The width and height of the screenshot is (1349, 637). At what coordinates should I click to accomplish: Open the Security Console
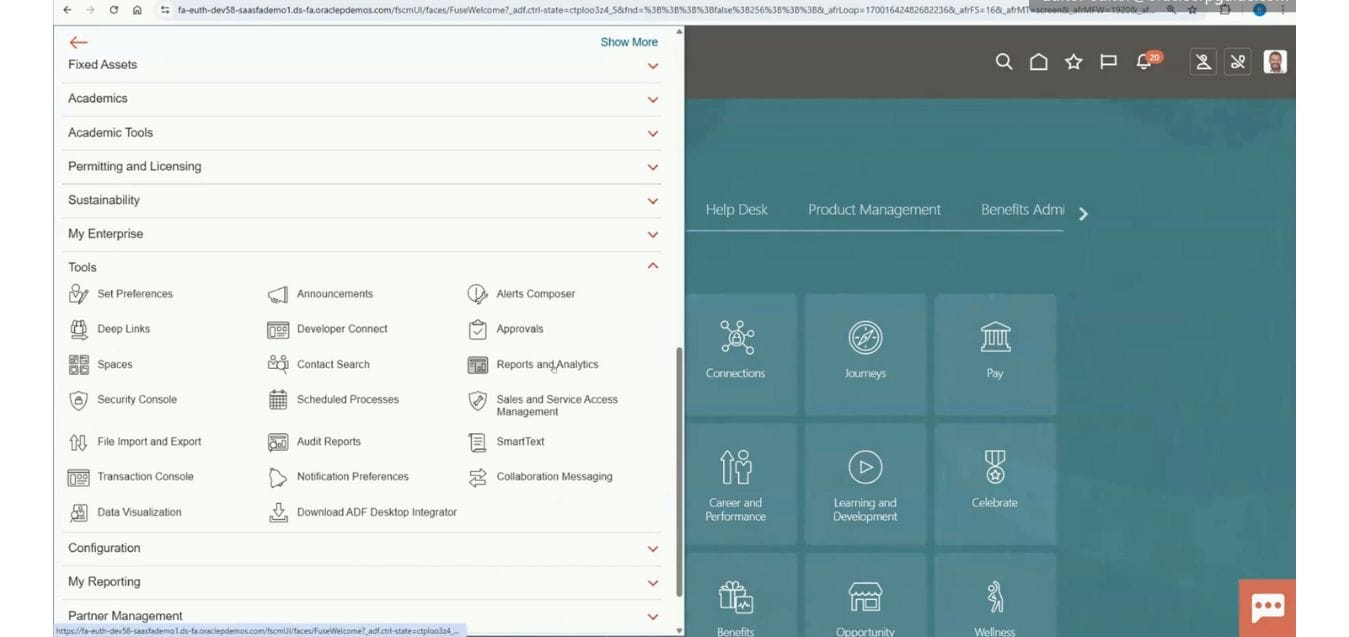tap(137, 399)
